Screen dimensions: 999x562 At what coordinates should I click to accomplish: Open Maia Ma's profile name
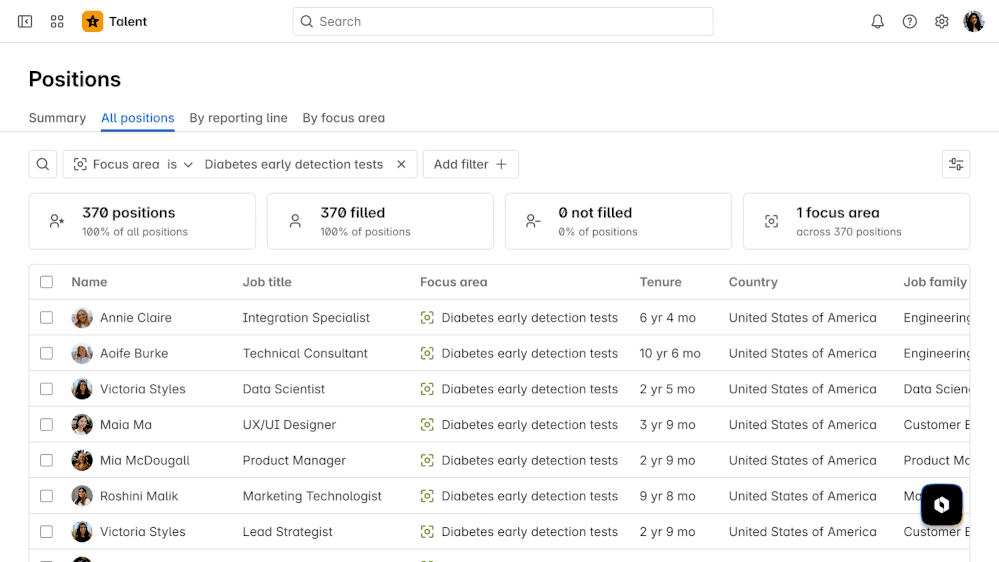point(126,424)
